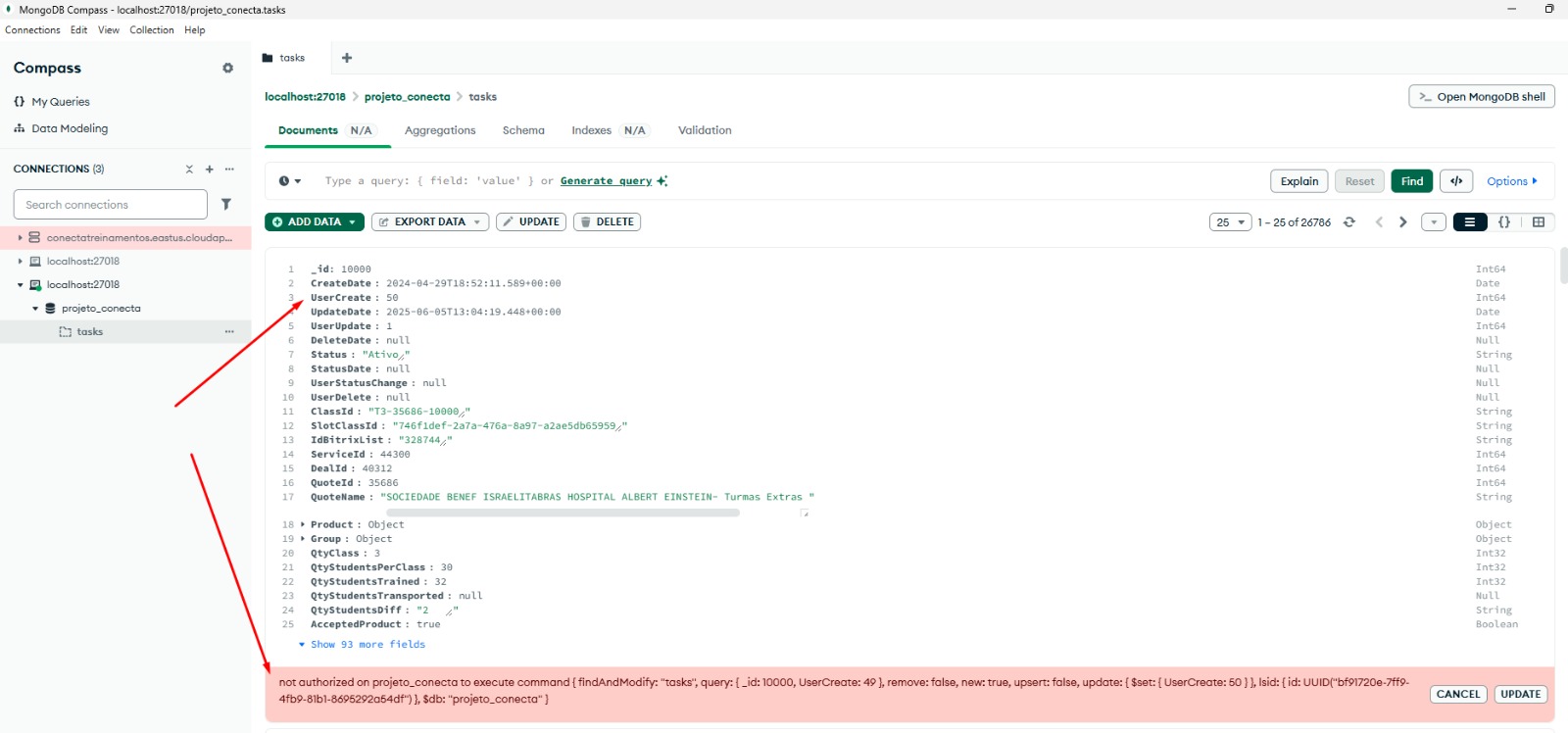
Task: Click the export to language code icon
Action: click(1456, 181)
